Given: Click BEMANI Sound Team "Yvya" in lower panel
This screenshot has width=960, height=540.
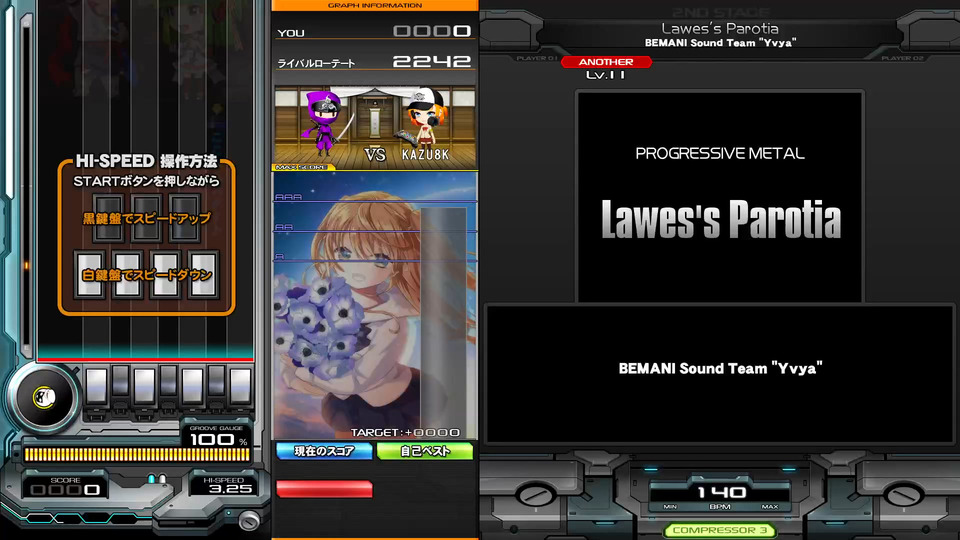Looking at the screenshot, I should pos(720,369).
